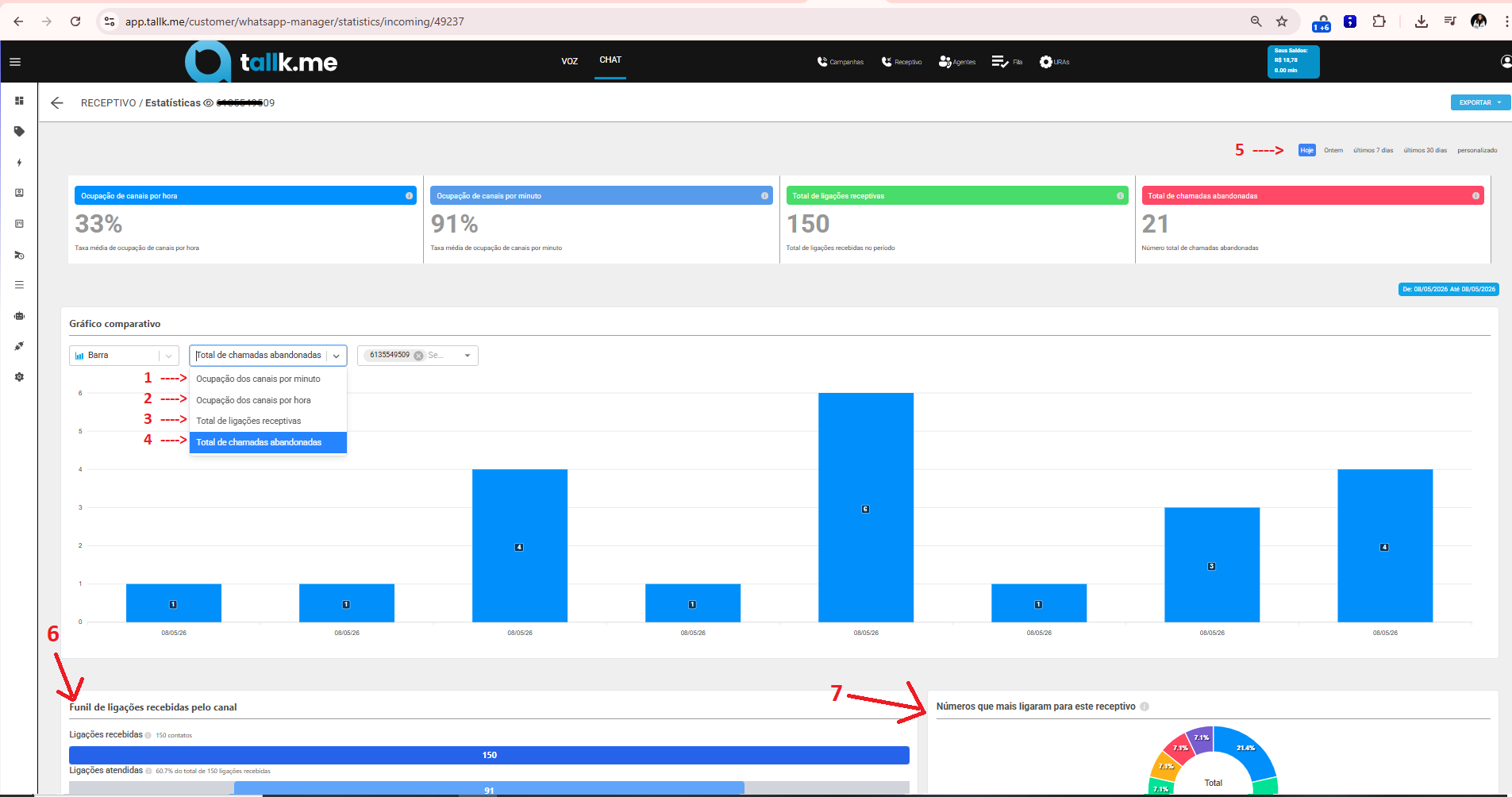Click the browser address bar URL

click(x=294, y=21)
